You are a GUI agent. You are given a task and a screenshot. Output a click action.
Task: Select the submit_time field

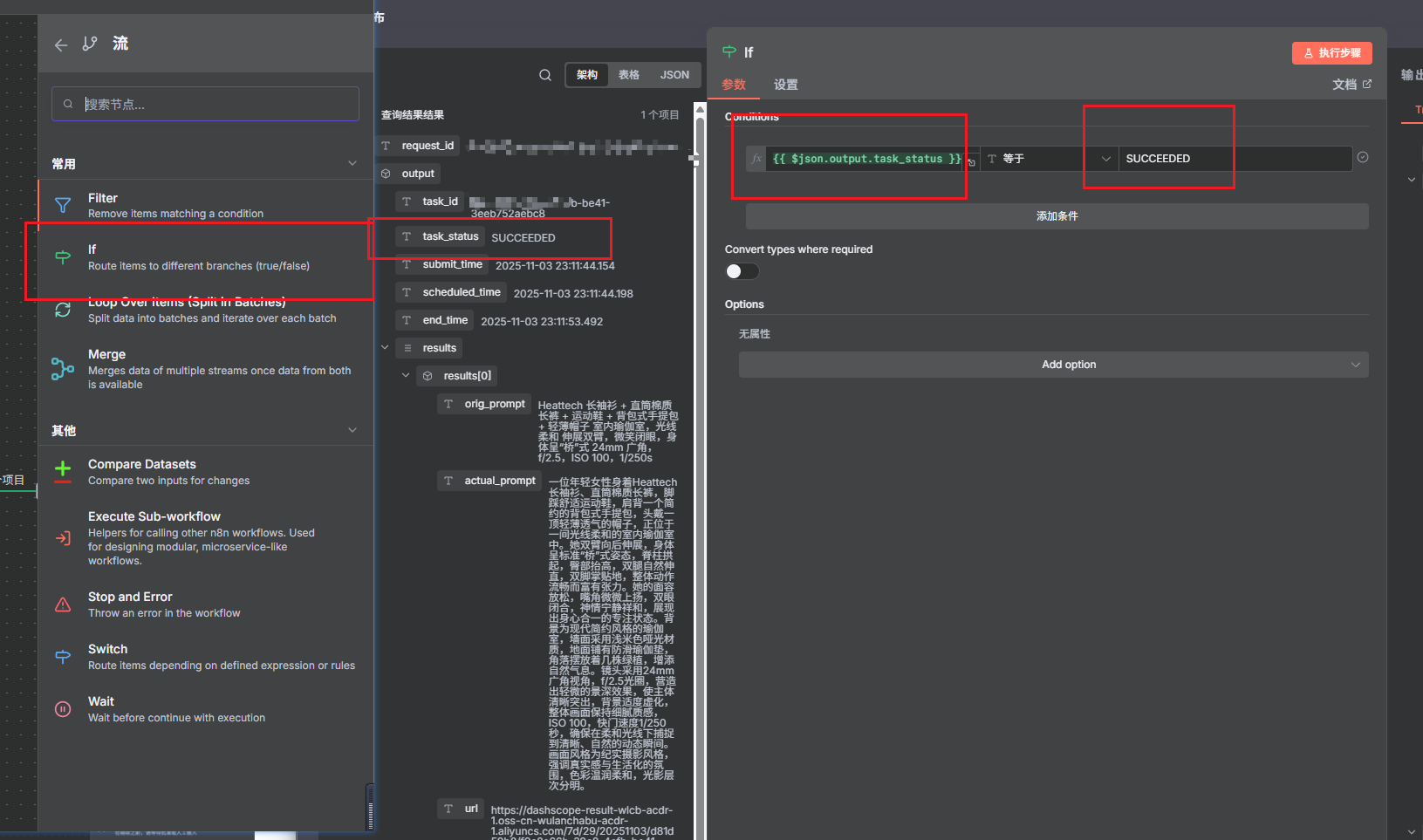tap(443, 264)
